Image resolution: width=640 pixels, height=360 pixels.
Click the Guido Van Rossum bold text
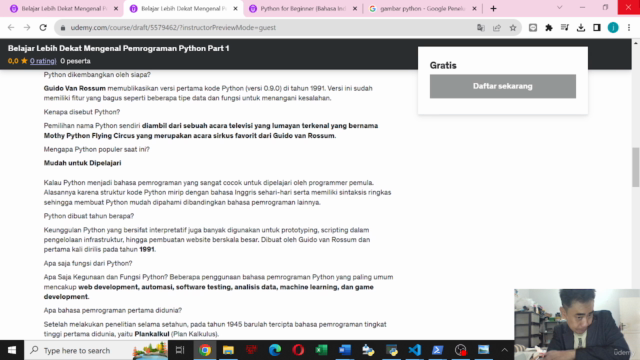point(75,88)
